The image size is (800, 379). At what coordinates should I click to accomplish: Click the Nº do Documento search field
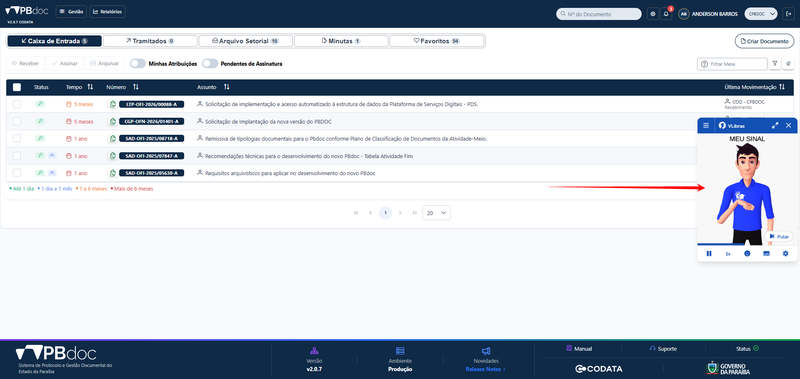(598, 14)
